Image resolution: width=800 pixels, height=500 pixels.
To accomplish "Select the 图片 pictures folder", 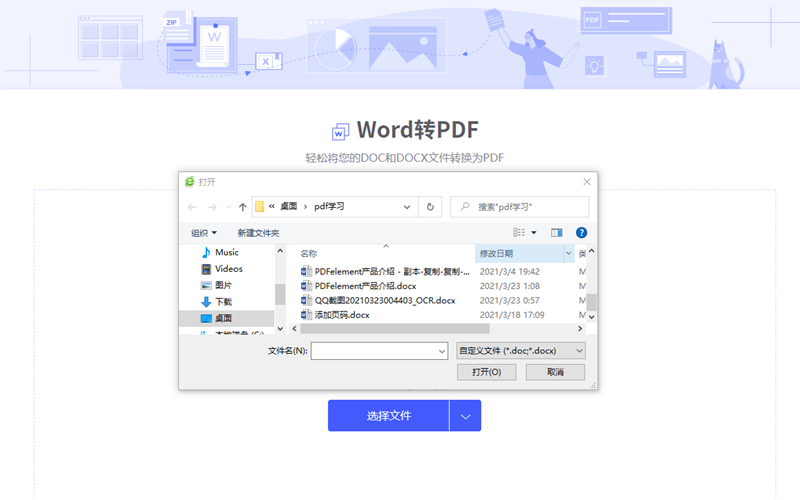I will pos(223,285).
